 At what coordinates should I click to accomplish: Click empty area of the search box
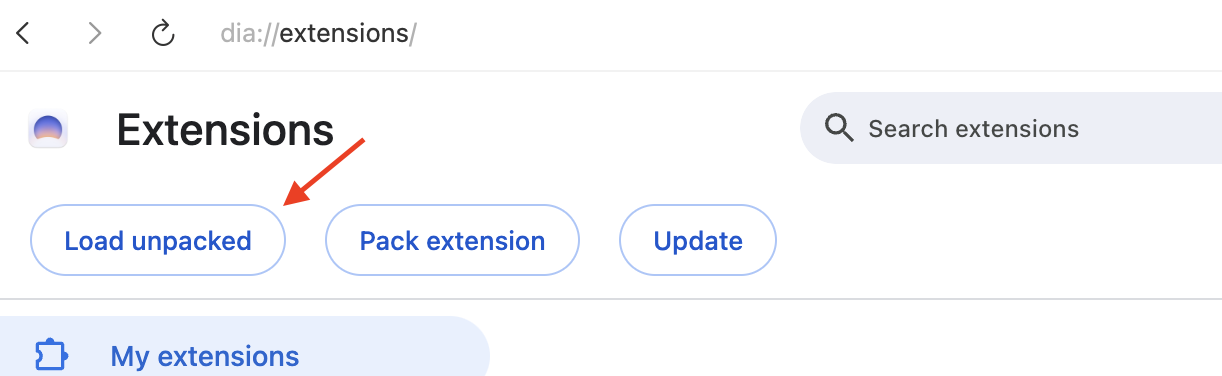coord(1150,128)
